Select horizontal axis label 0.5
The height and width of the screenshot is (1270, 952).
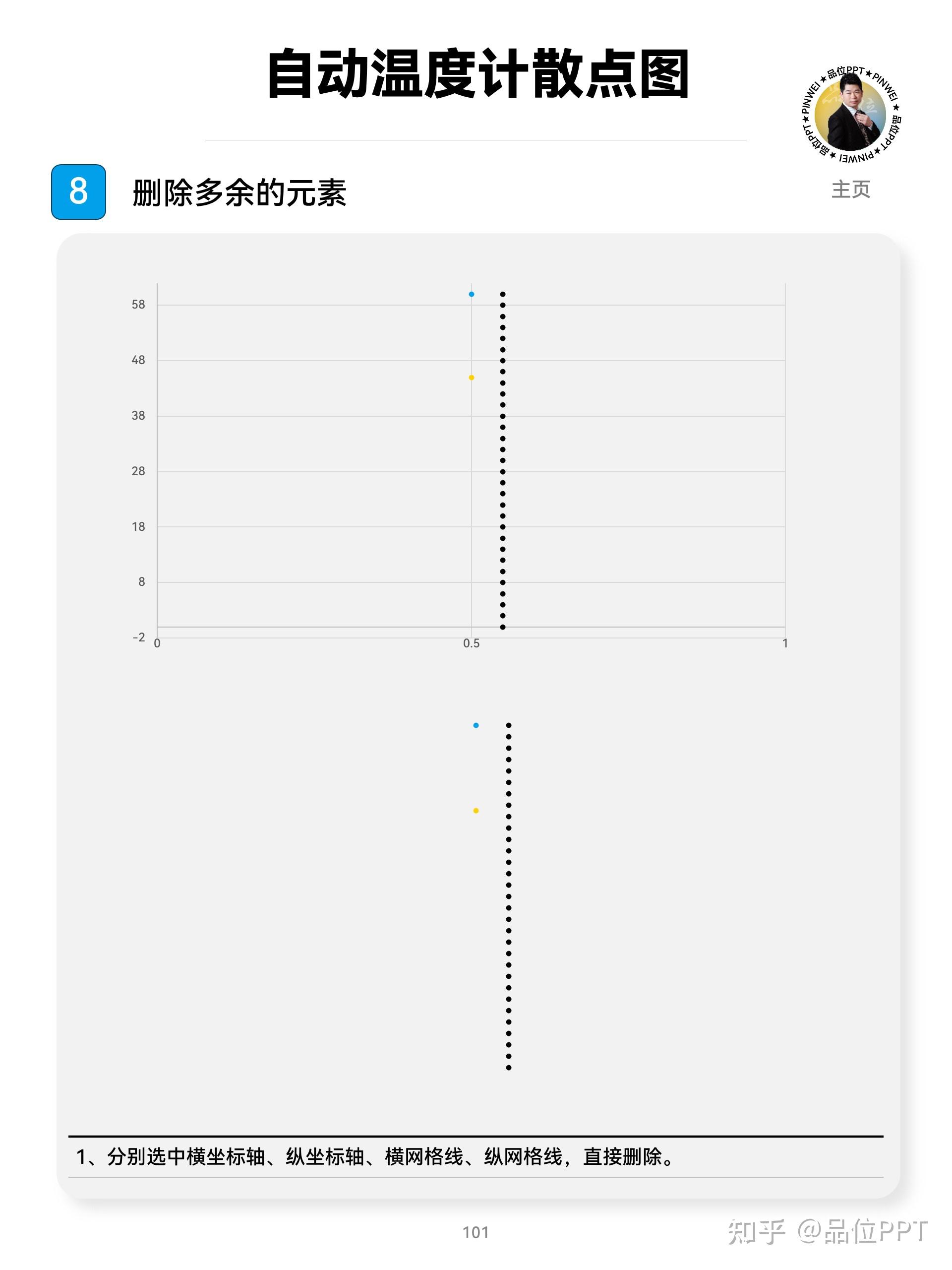point(471,643)
